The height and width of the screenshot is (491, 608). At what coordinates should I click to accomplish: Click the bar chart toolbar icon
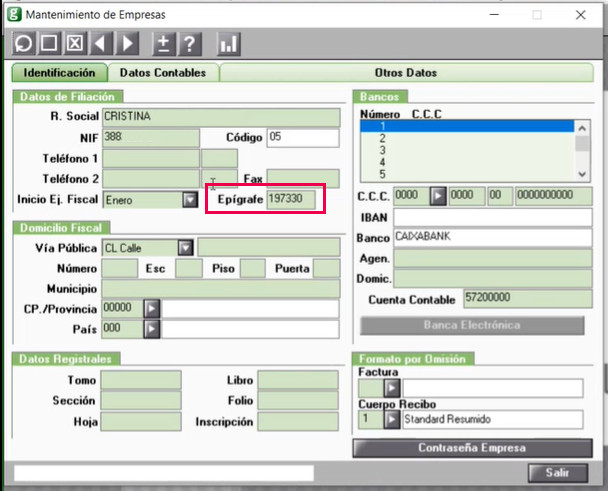[x=228, y=43]
